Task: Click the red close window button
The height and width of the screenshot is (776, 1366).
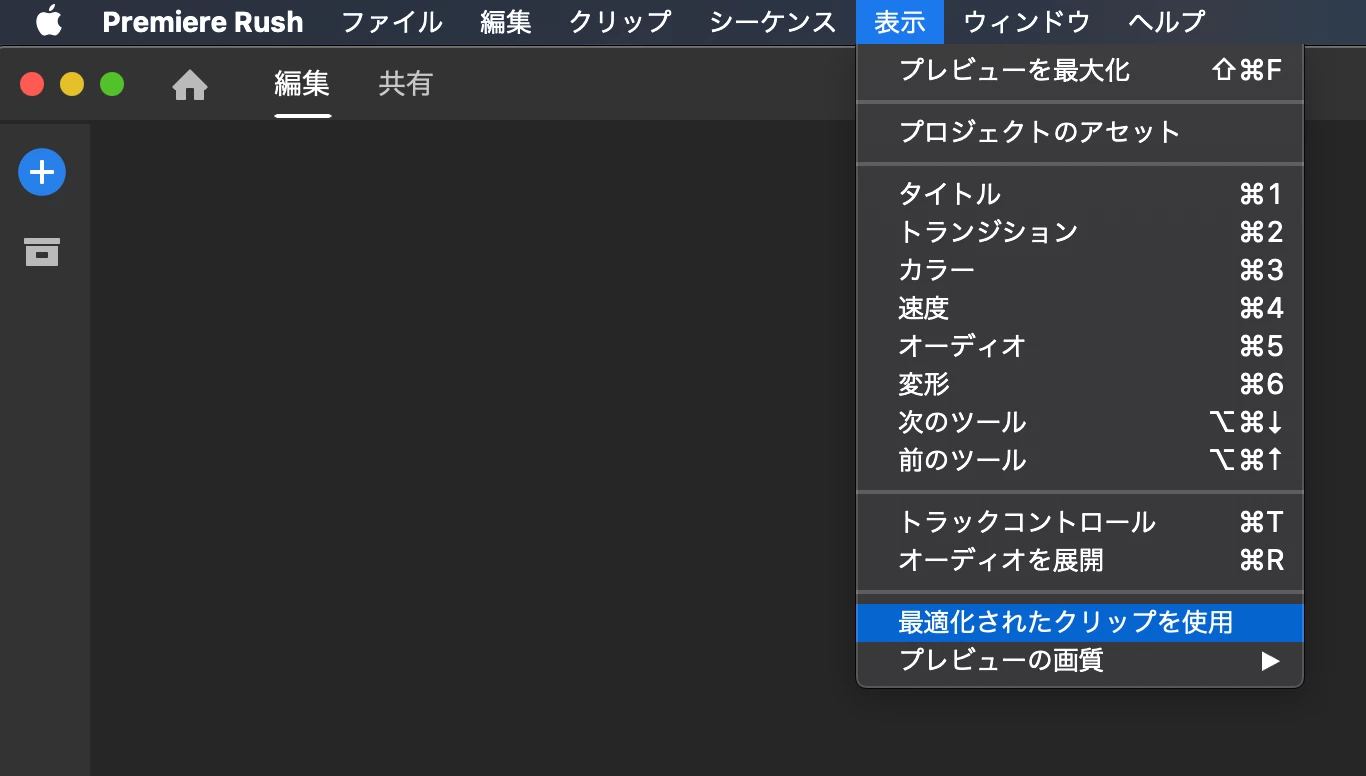Action: (32, 84)
